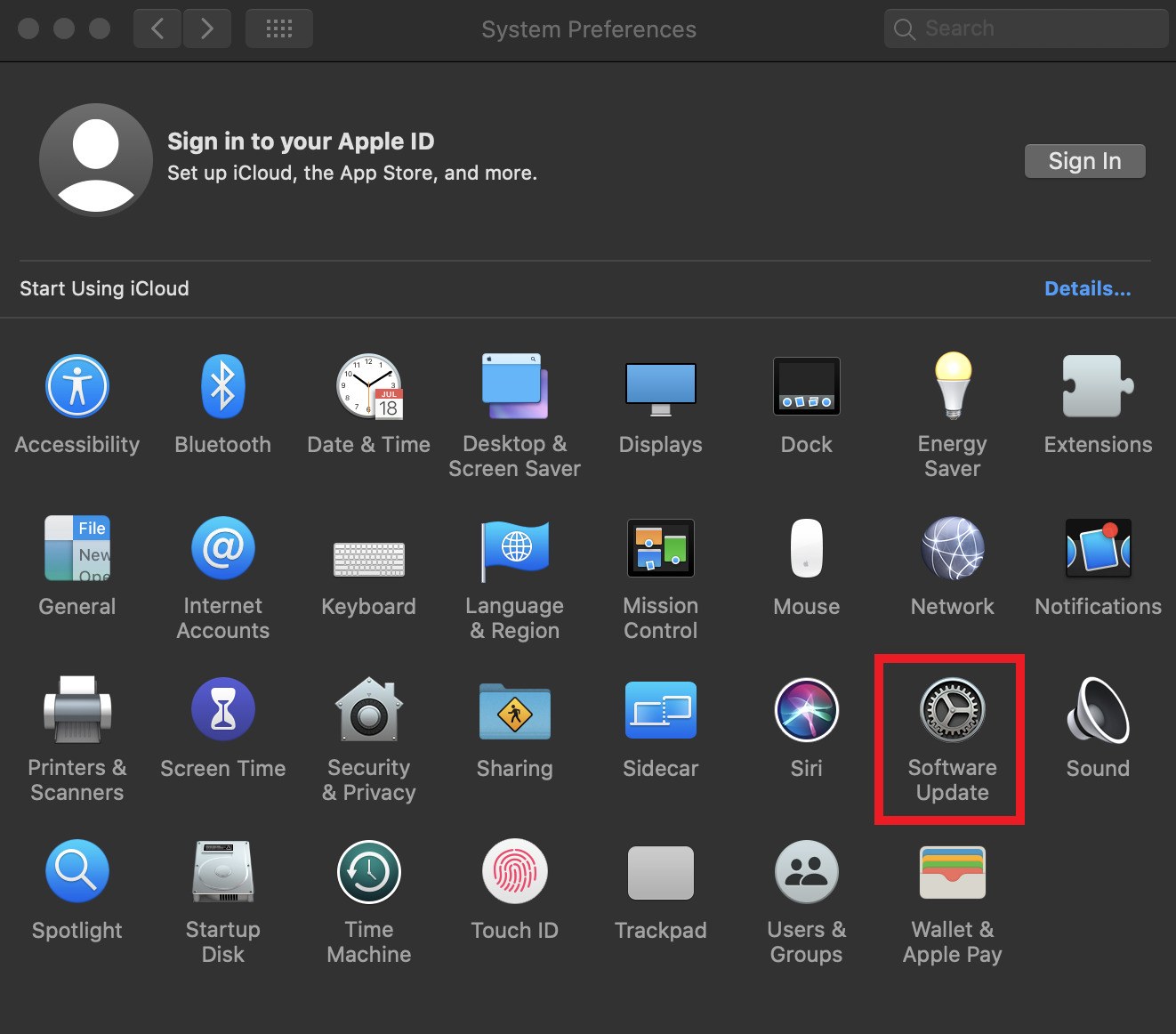Screen dimensions: 1176x1034
Task: Click the Apple ID avatar picture
Action: pyautogui.click(x=96, y=160)
